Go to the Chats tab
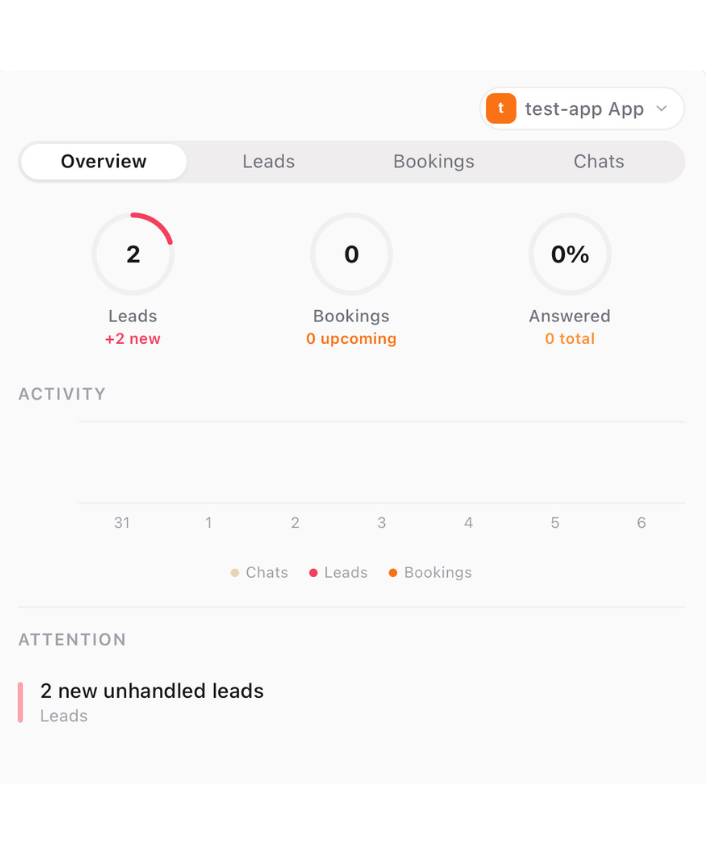 click(599, 162)
